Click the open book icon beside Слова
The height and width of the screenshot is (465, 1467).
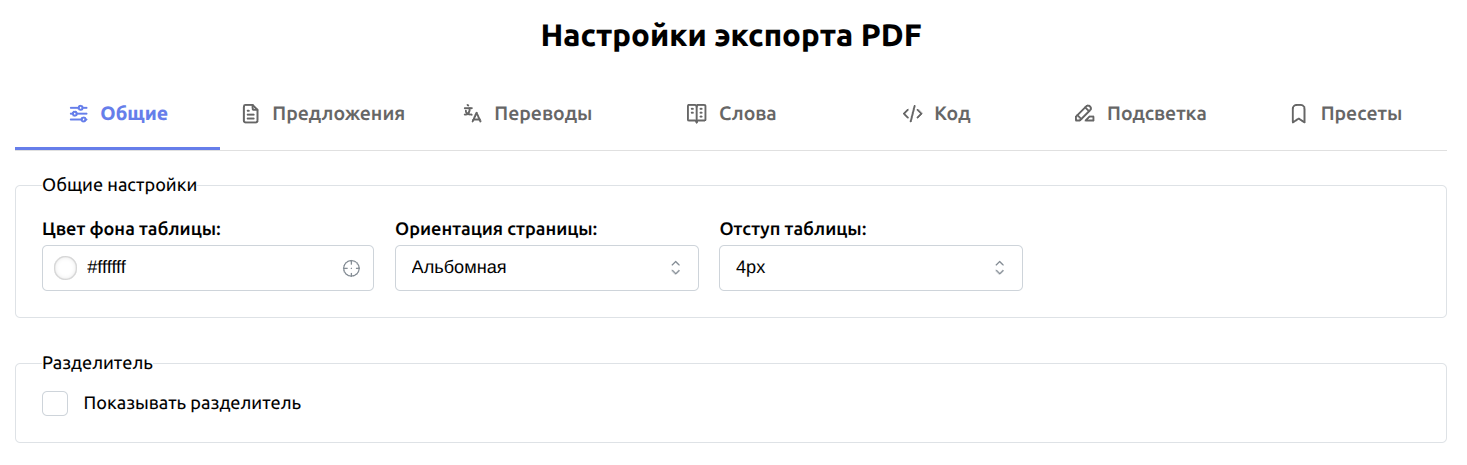pos(697,114)
